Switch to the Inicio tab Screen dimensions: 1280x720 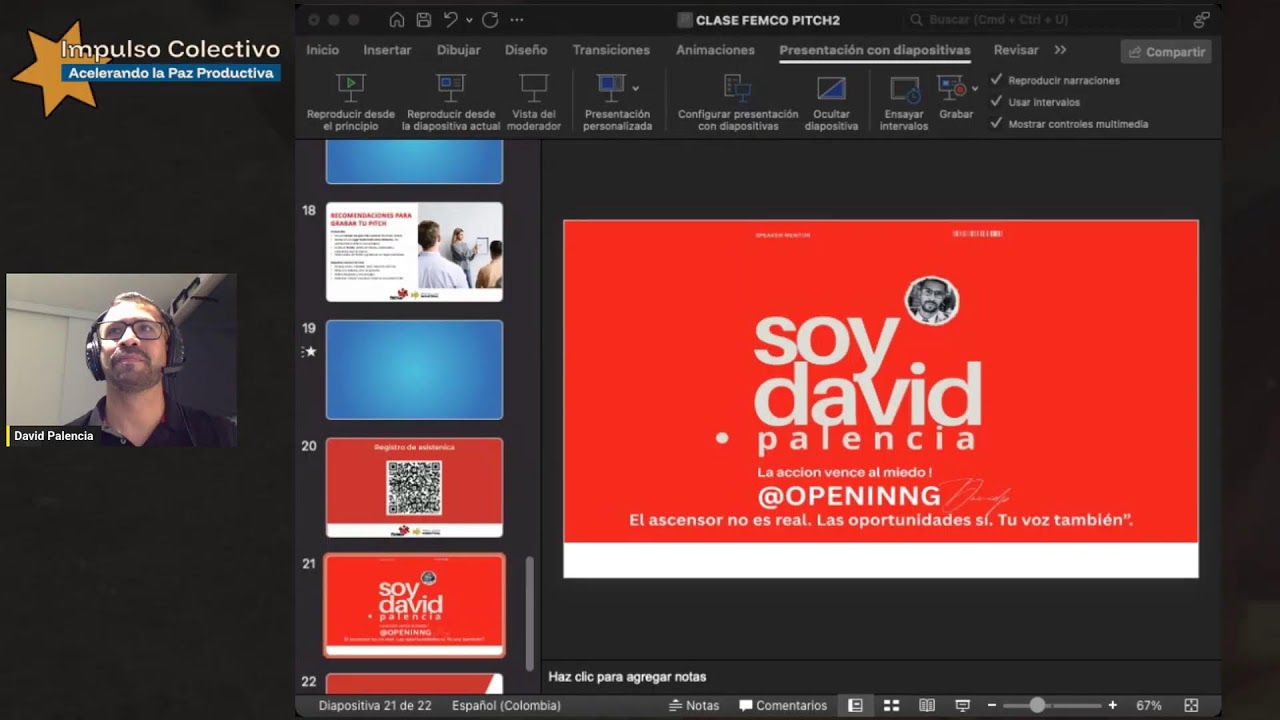tap(322, 49)
